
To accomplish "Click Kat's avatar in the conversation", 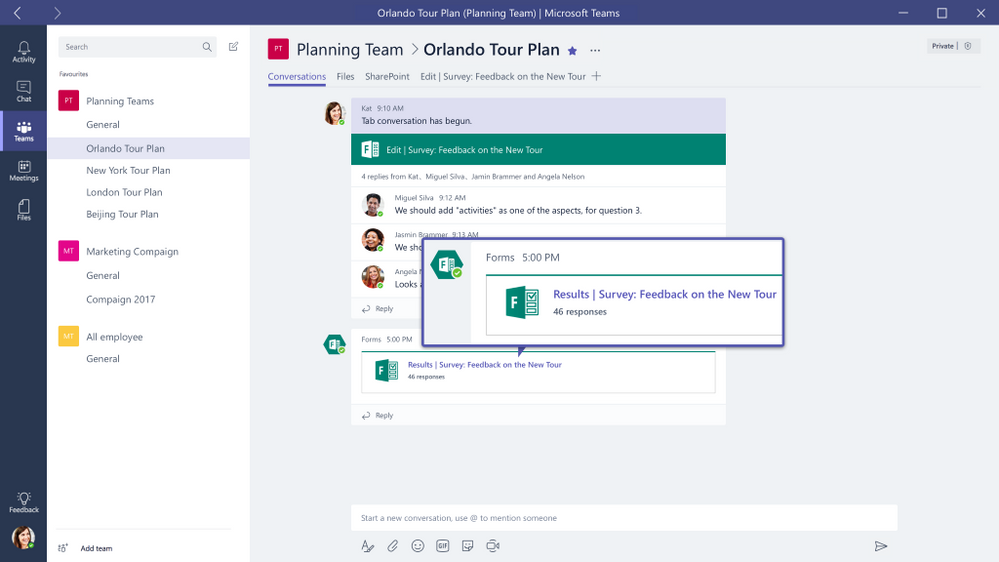I will point(334,113).
